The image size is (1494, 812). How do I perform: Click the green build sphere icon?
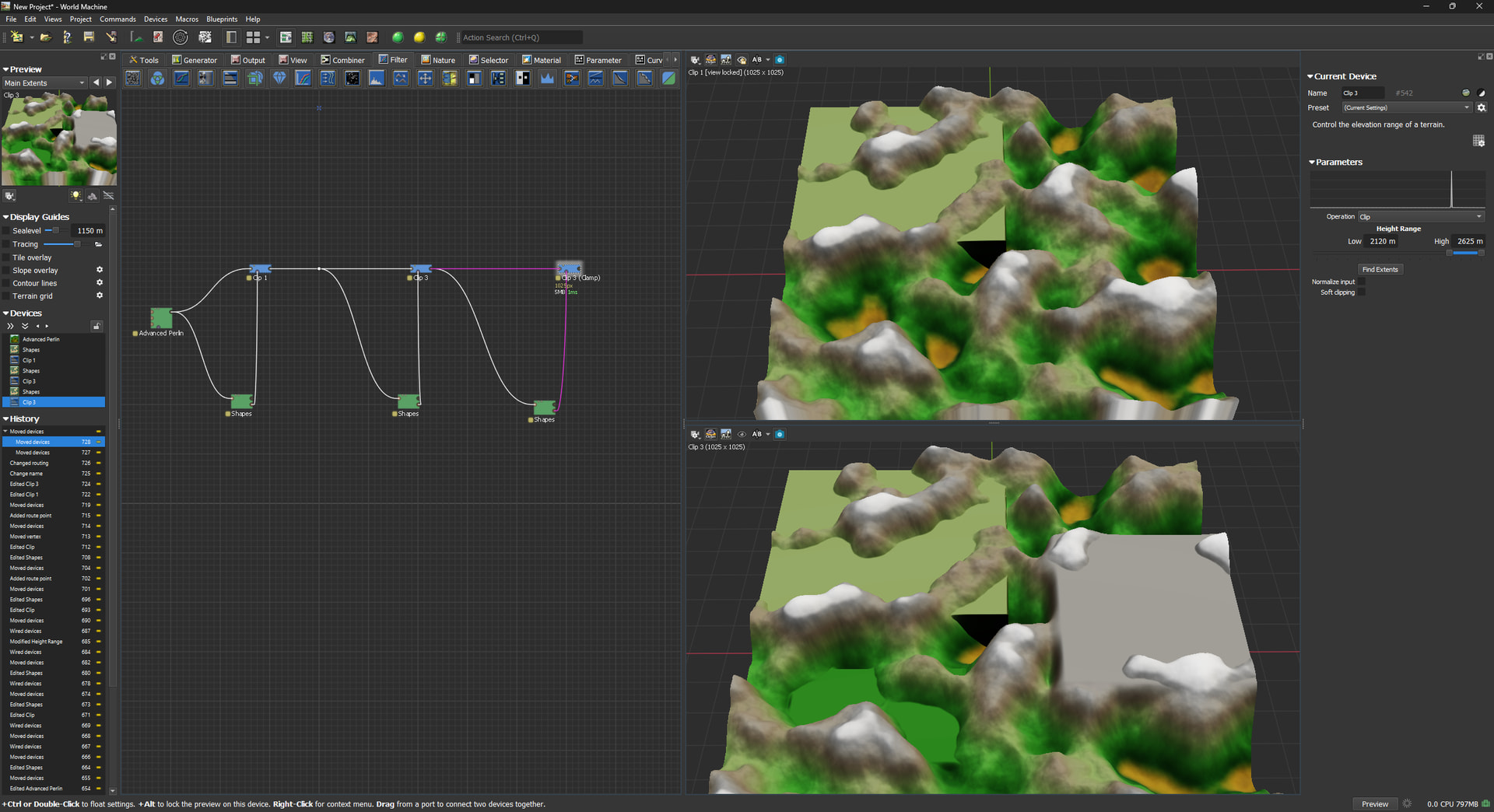tap(398, 37)
